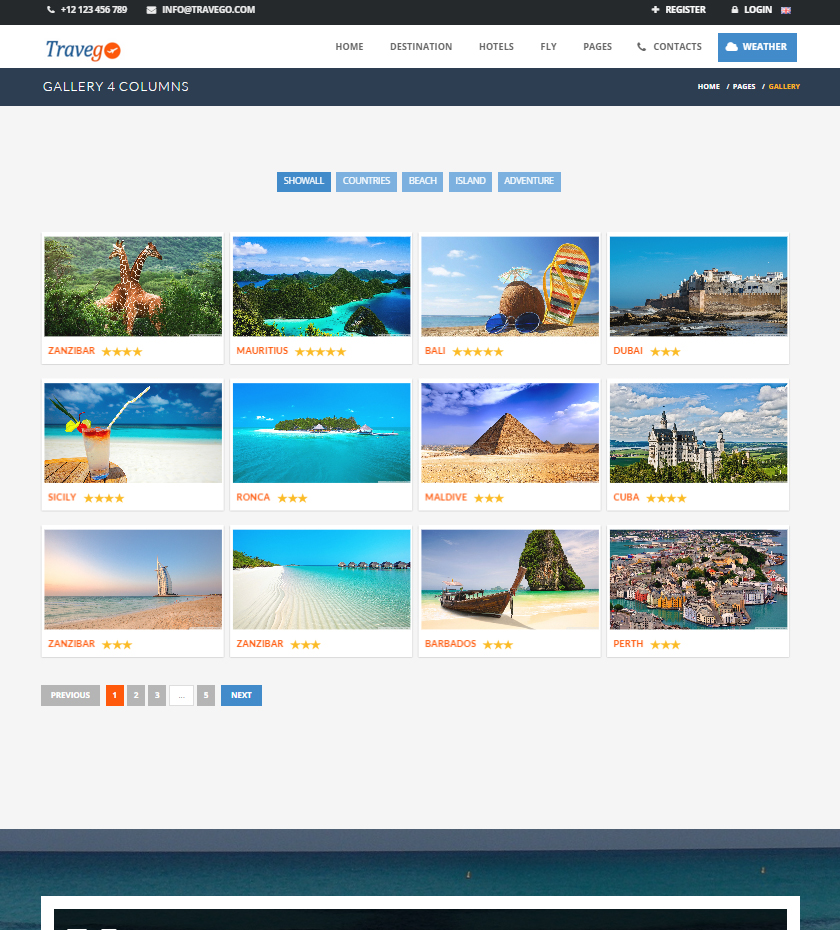Click the Zanzibar giraffes star rating
Image resolution: width=840 pixels, height=930 pixels.
point(122,352)
